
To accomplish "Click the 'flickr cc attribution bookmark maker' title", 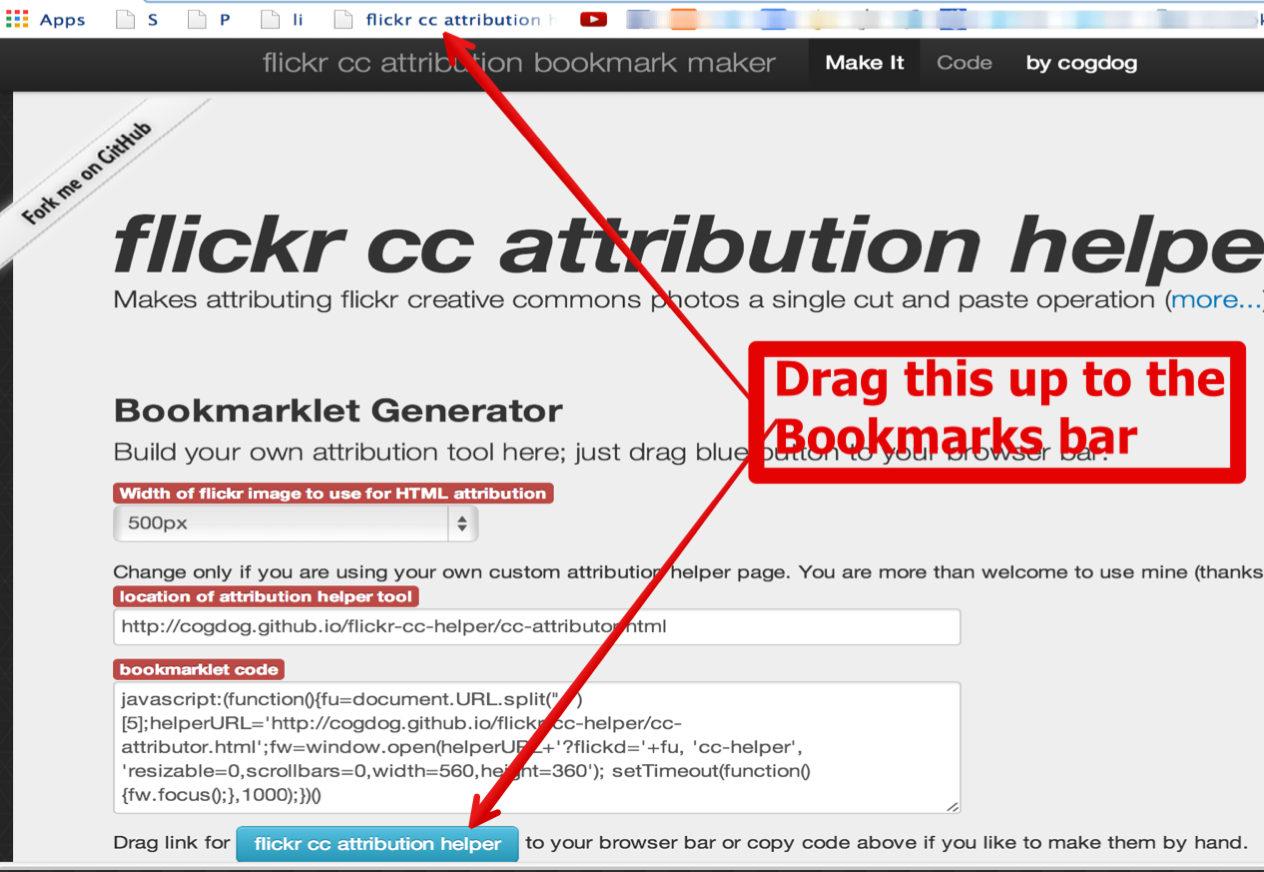I will (519, 63).
